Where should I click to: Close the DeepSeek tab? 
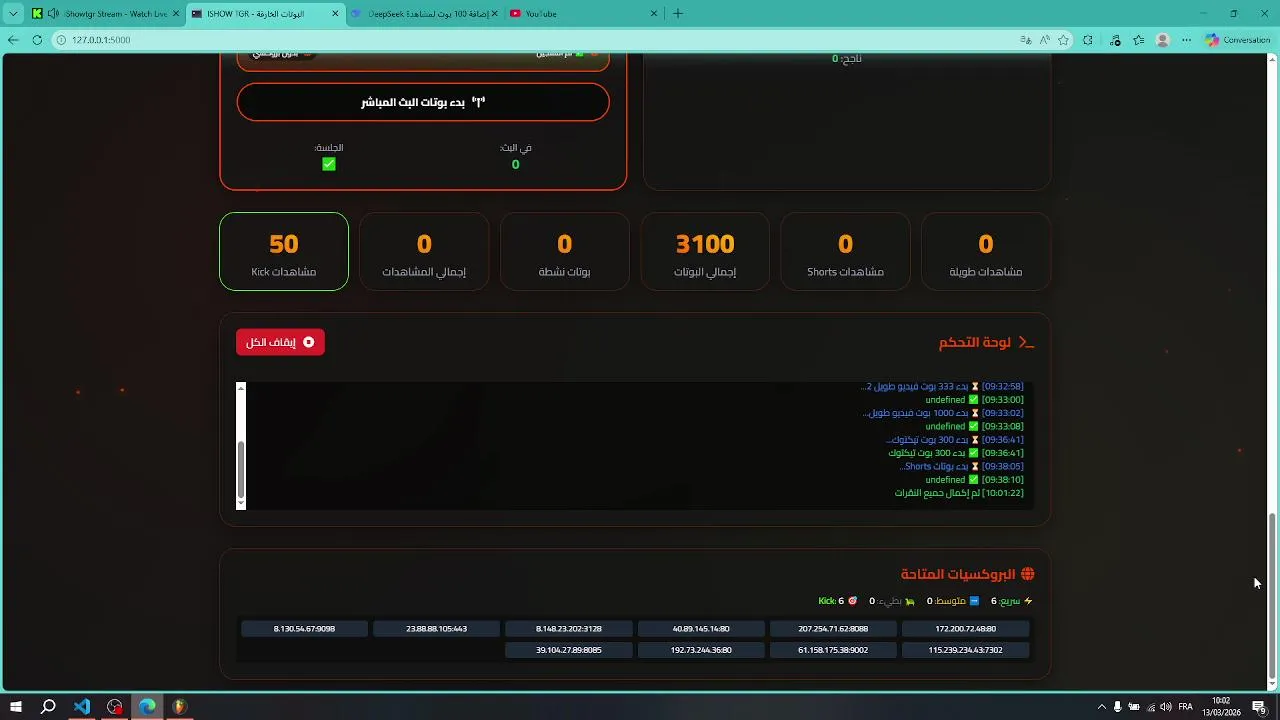[x=495, y=14]
